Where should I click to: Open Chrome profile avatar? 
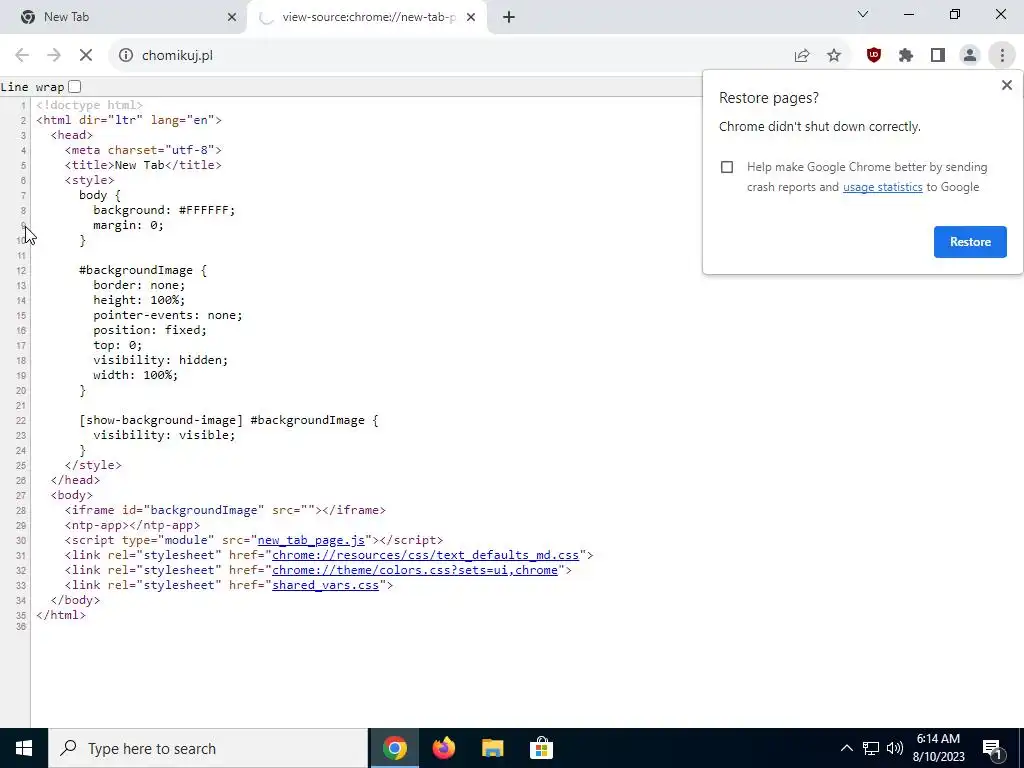970,56
